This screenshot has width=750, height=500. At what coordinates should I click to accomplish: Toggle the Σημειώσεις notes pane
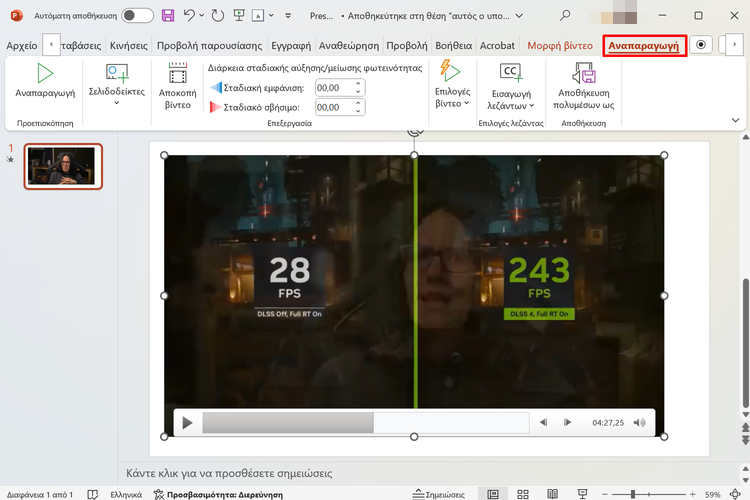tap(439, 495)
